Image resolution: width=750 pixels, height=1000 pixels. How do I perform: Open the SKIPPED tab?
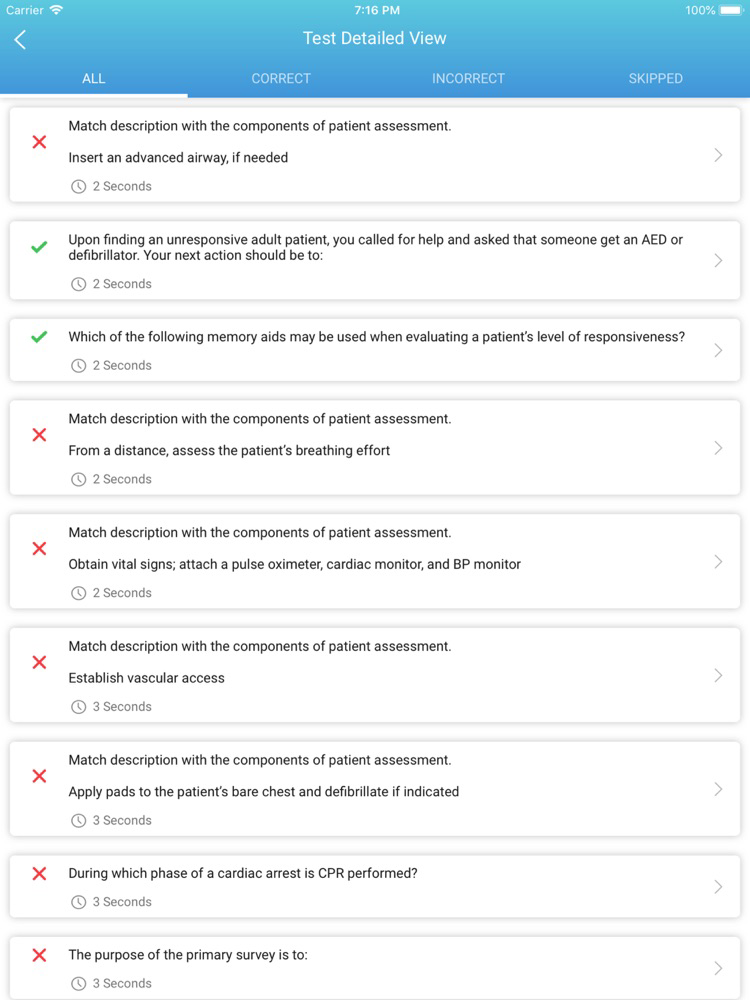click(656, 78)
